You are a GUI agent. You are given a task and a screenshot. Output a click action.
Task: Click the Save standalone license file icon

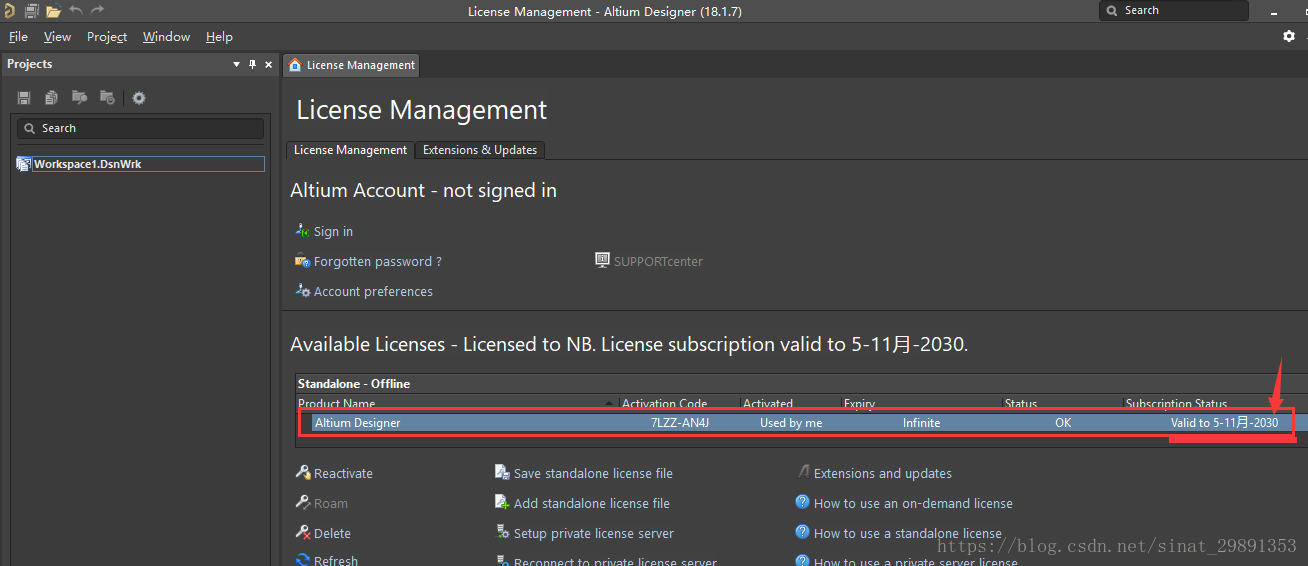[503, 473]
